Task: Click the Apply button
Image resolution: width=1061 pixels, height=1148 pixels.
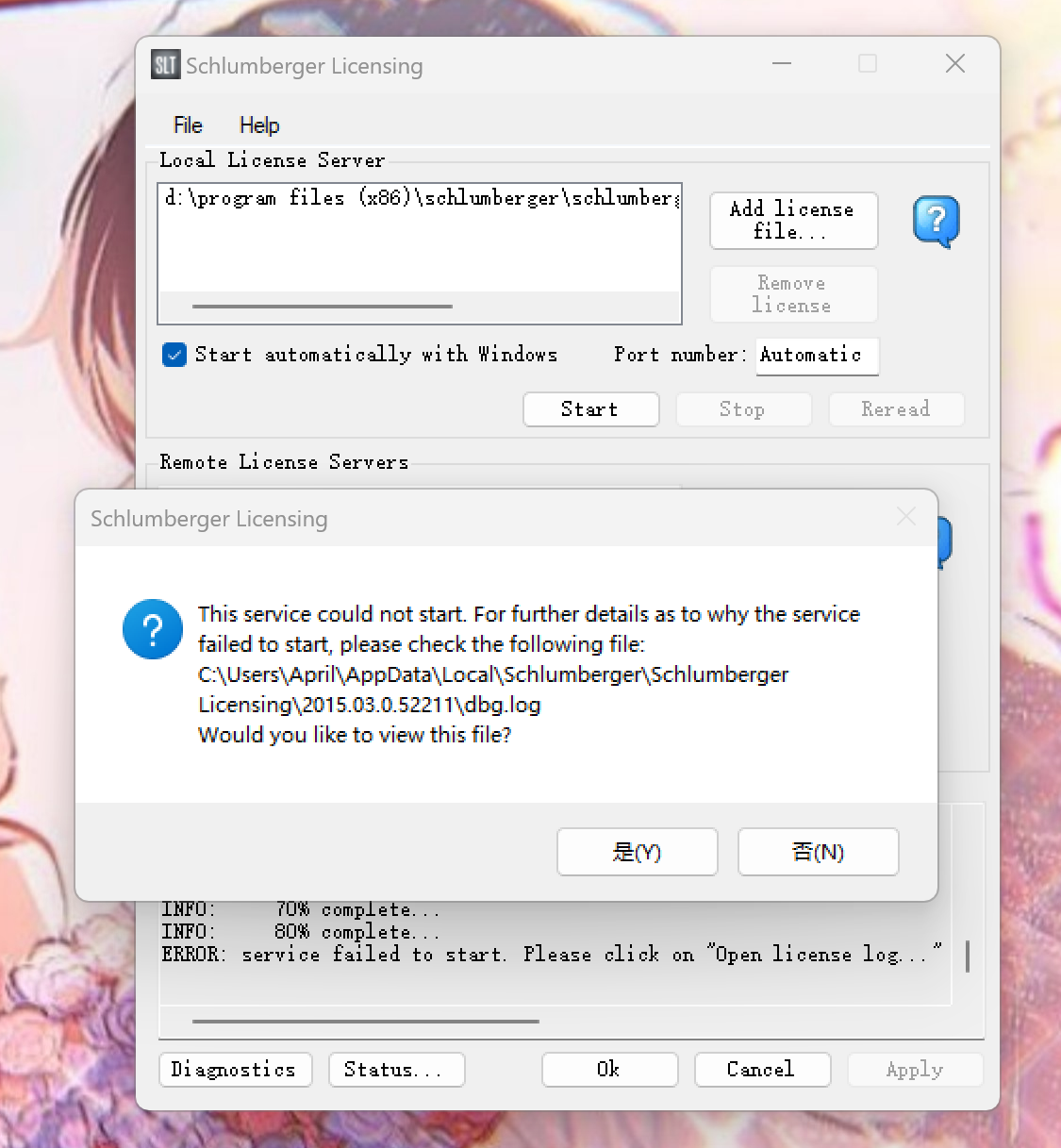Action: click(915, 1070)
